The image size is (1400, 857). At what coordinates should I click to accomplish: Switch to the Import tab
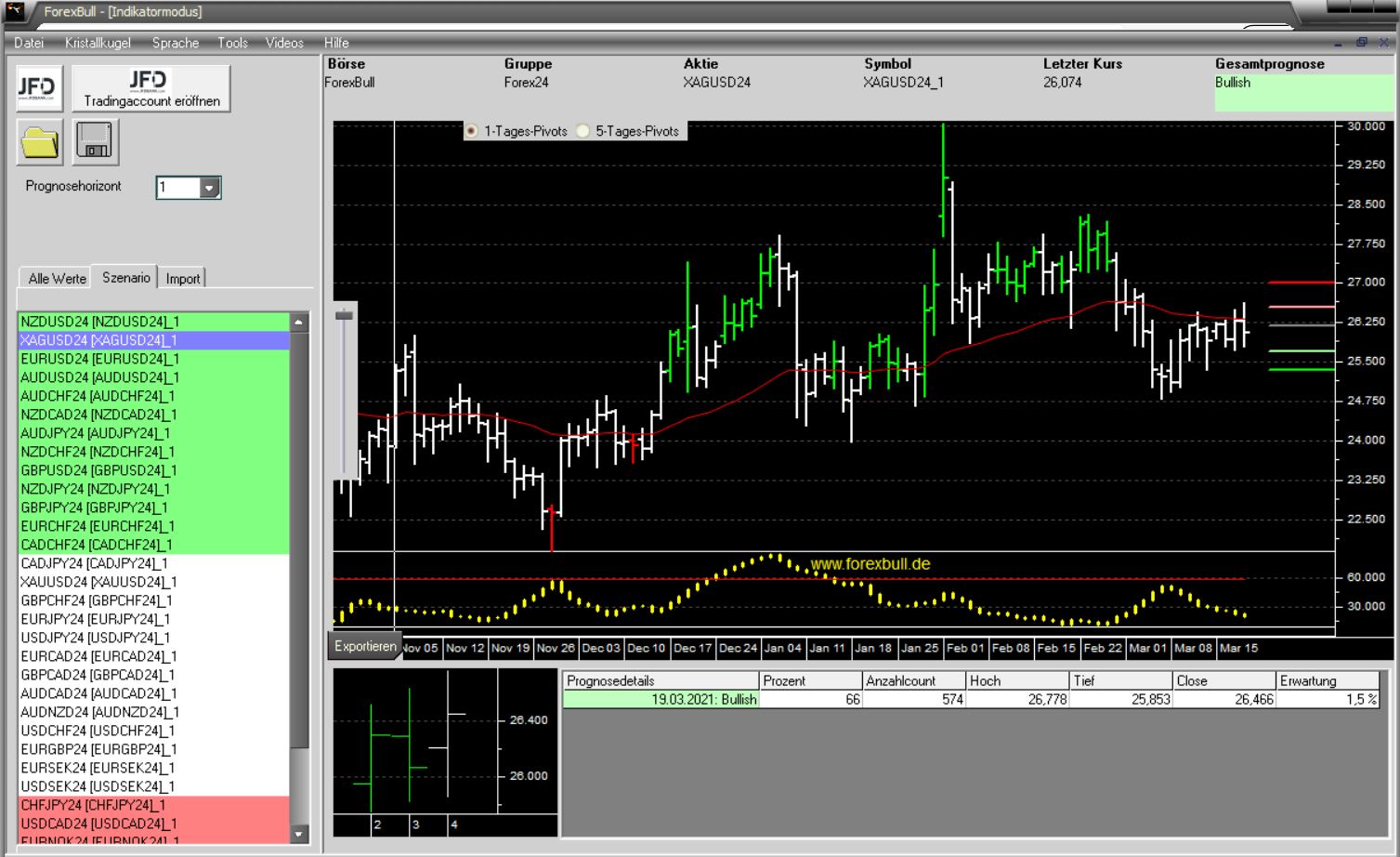click(183, 278)
